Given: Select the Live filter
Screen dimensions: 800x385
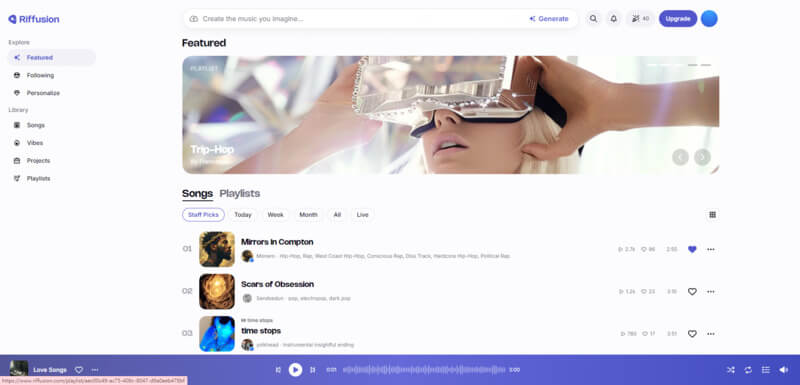Looking at the screenshot, I should click(x=363, y=215).
